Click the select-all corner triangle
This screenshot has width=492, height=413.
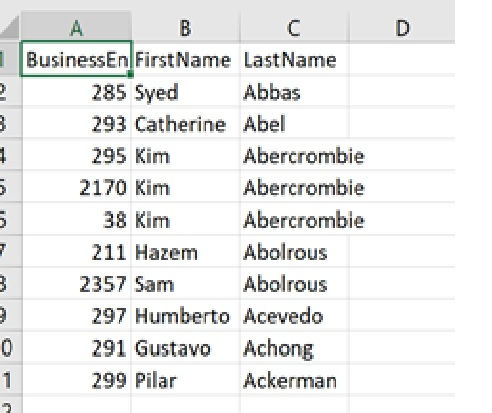[x=10, y=27]
